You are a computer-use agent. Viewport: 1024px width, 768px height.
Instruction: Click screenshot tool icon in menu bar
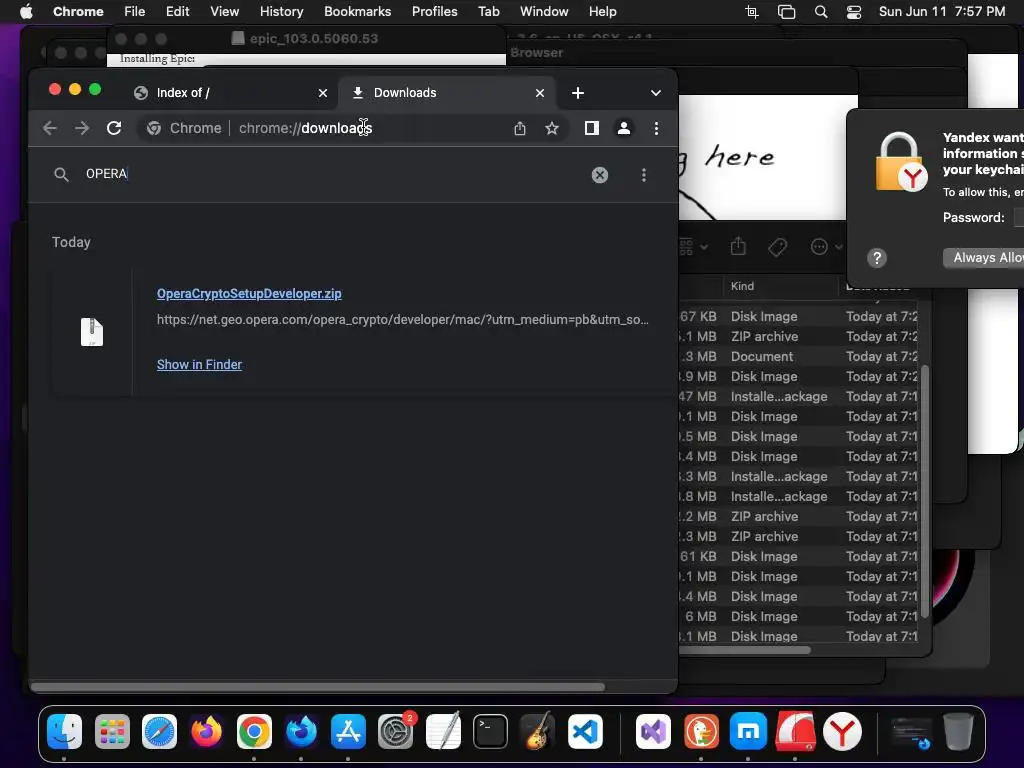tap(752, 12)
